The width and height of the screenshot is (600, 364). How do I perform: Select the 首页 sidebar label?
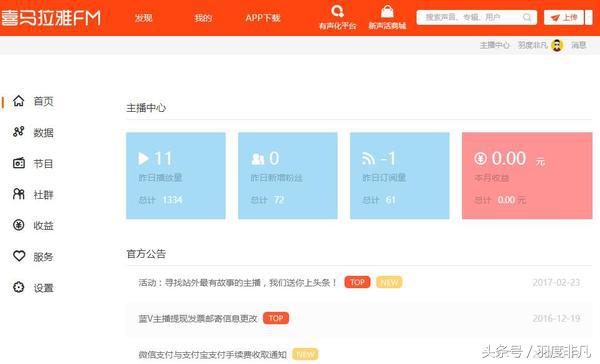[x=43, y=101]
